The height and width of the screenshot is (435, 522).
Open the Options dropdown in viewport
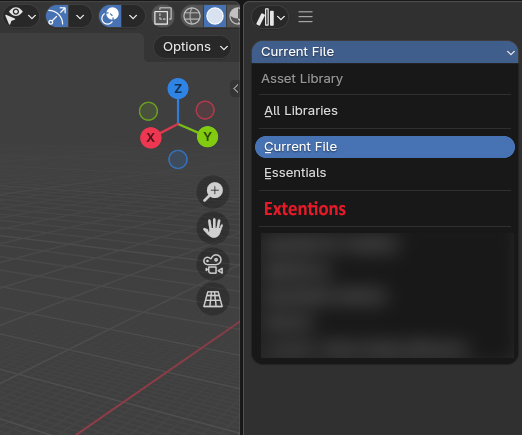click(x=193, y=47)
